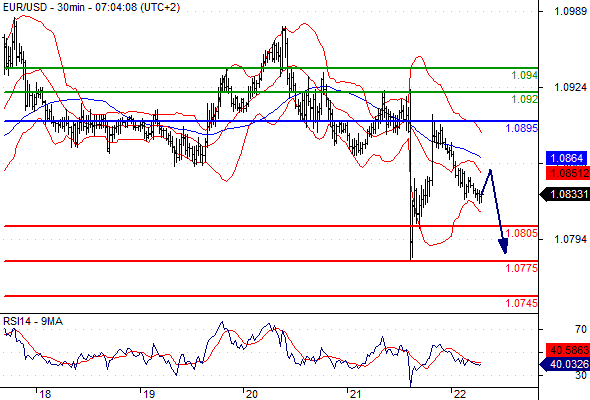Screen dimensions: 590x400
Task: Click the 1.08331 current price marker
Action: click(565, 195)
